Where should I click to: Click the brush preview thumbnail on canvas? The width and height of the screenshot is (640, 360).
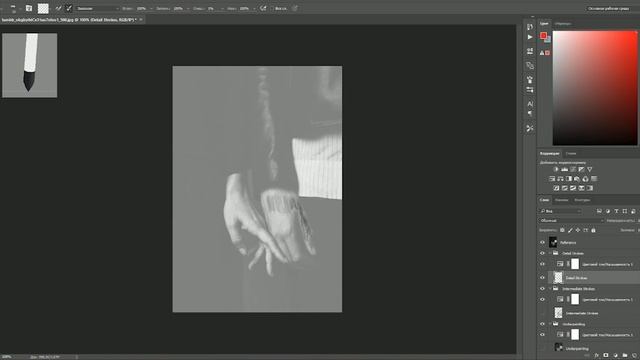tap(29, 65)
